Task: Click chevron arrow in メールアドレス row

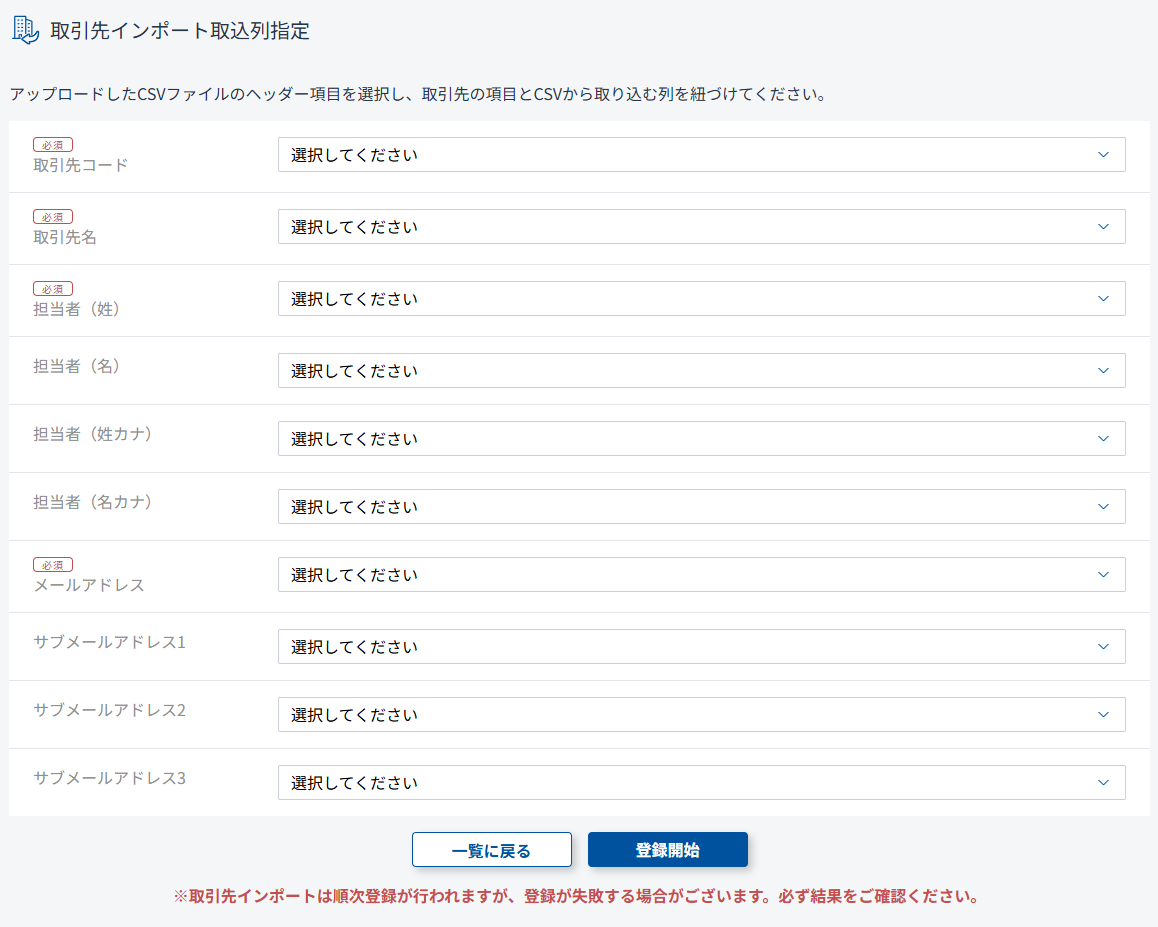Action: pyautogui.click(x=1103, y=575)
